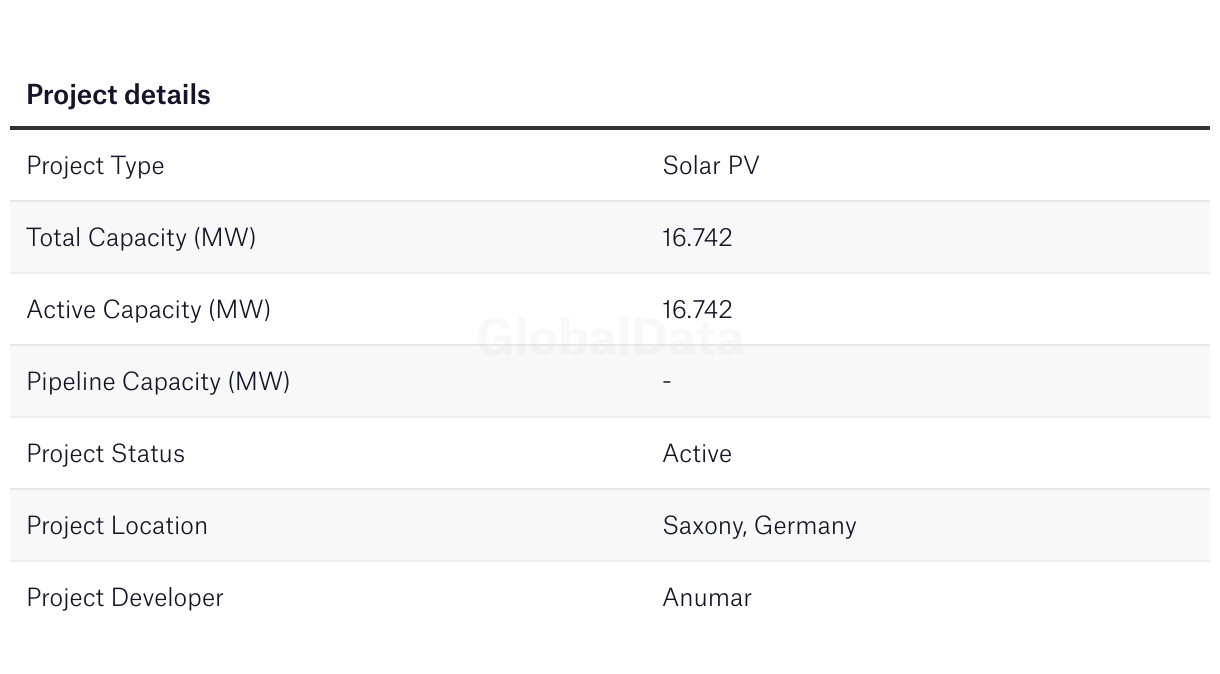Click the GlobalData watermark
This screenshot has height=674, width=1220.
point(610,338)
